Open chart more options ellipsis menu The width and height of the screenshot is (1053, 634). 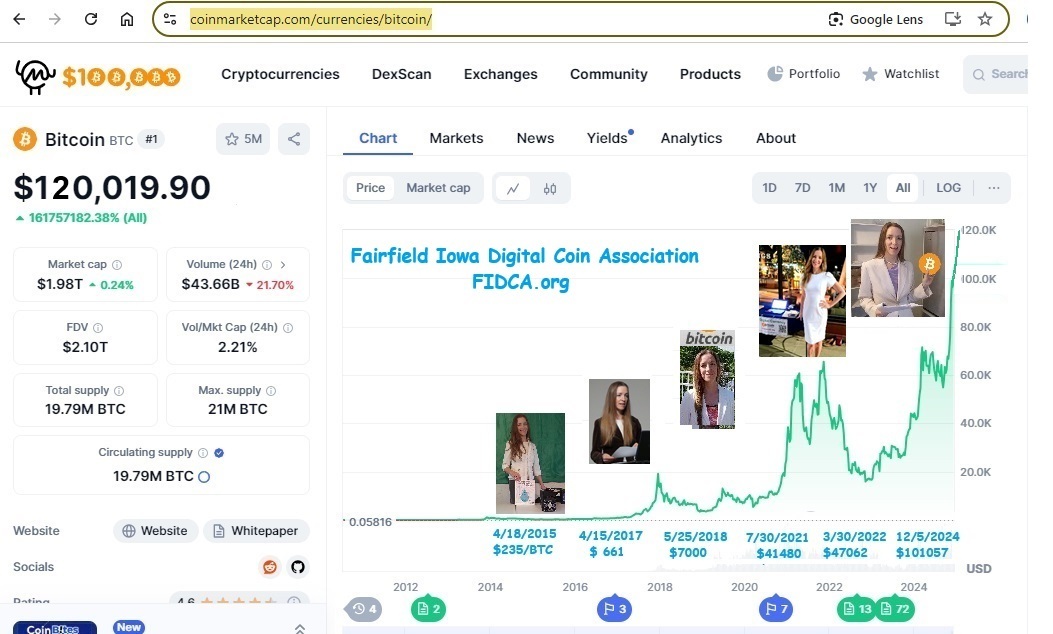[x=994, y=188]
